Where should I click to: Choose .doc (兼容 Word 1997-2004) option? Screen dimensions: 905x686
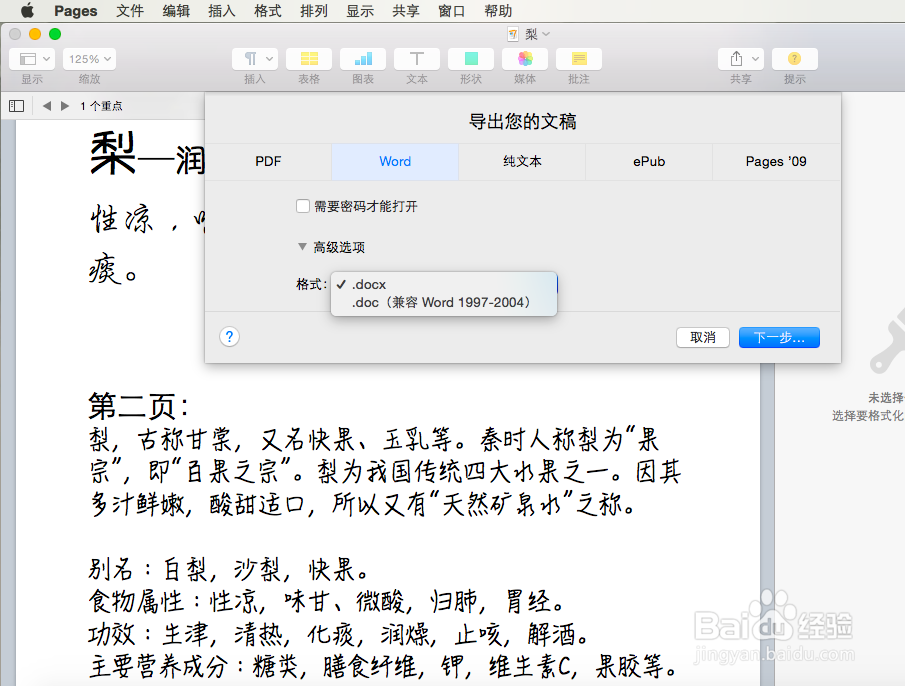(x=444, y=302)
